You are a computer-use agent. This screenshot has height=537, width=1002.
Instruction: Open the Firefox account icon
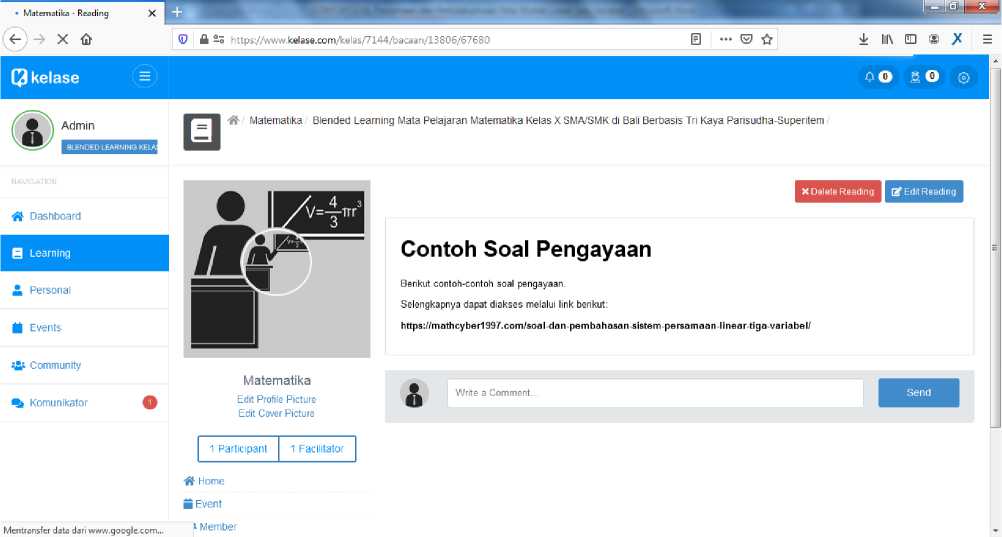click(934, 40)
